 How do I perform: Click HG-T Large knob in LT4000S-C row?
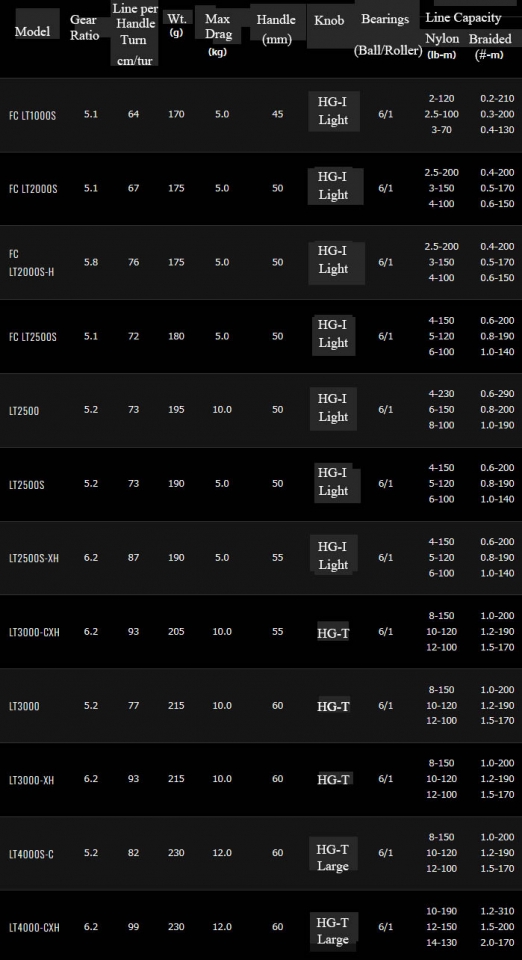pos(333,857)
